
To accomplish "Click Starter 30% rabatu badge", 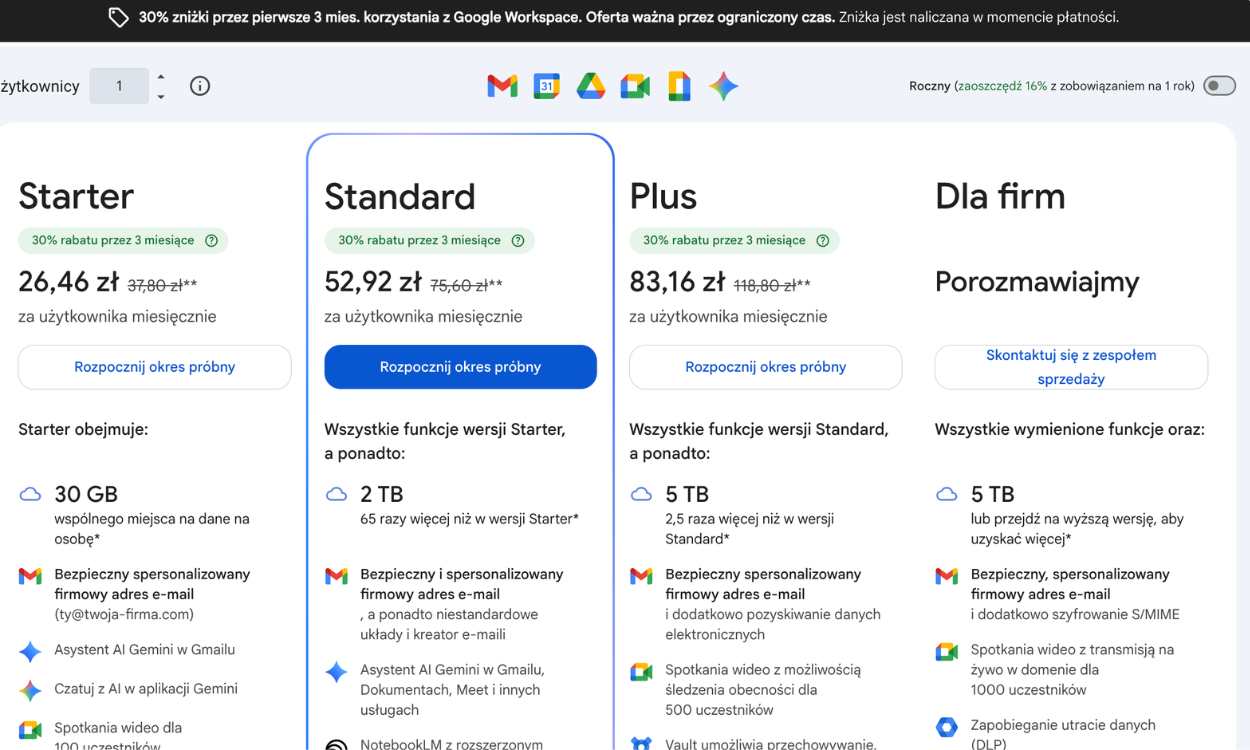I will click(x=123, y=240).
